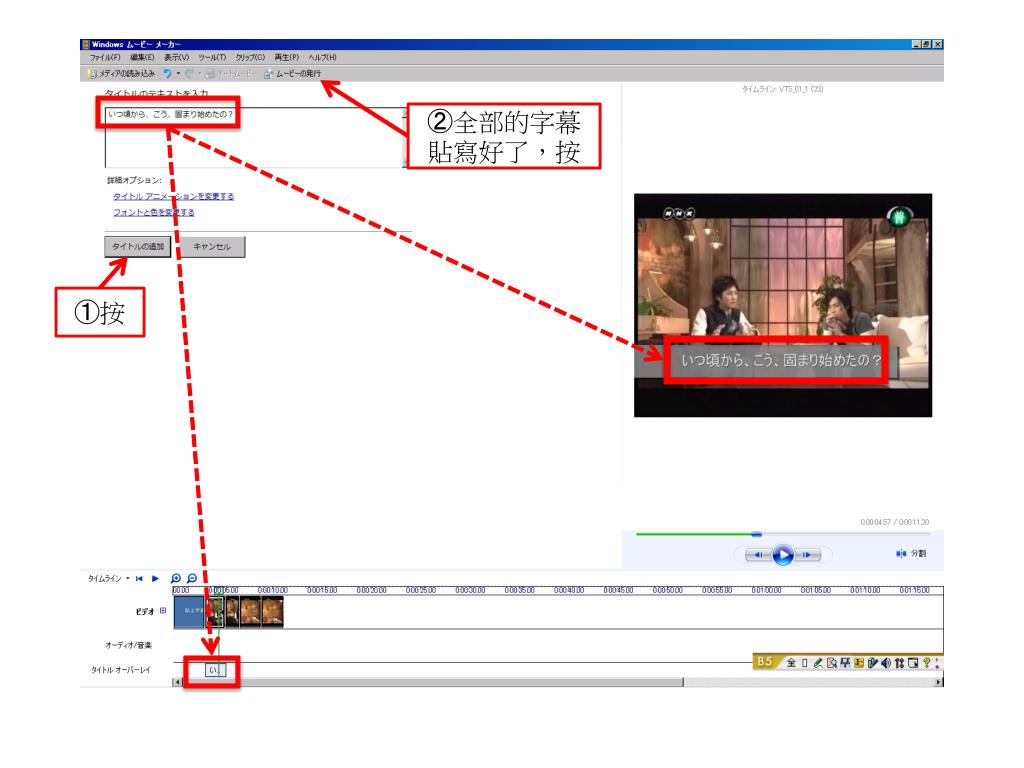This screenshot has height=768, width=1024.
Task: Click the キャンセル button
Action: [212, 246]
